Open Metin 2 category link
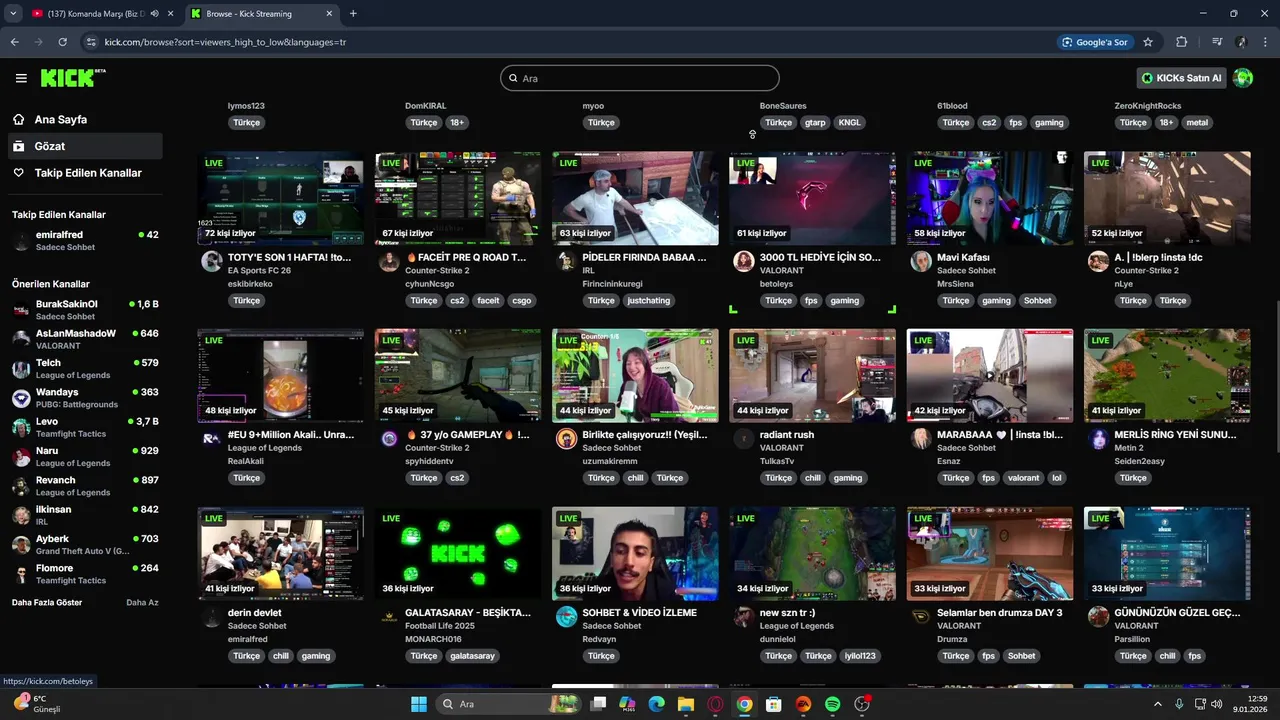Viewport: 1280px width, 720px height. (x=1131, y=448)
